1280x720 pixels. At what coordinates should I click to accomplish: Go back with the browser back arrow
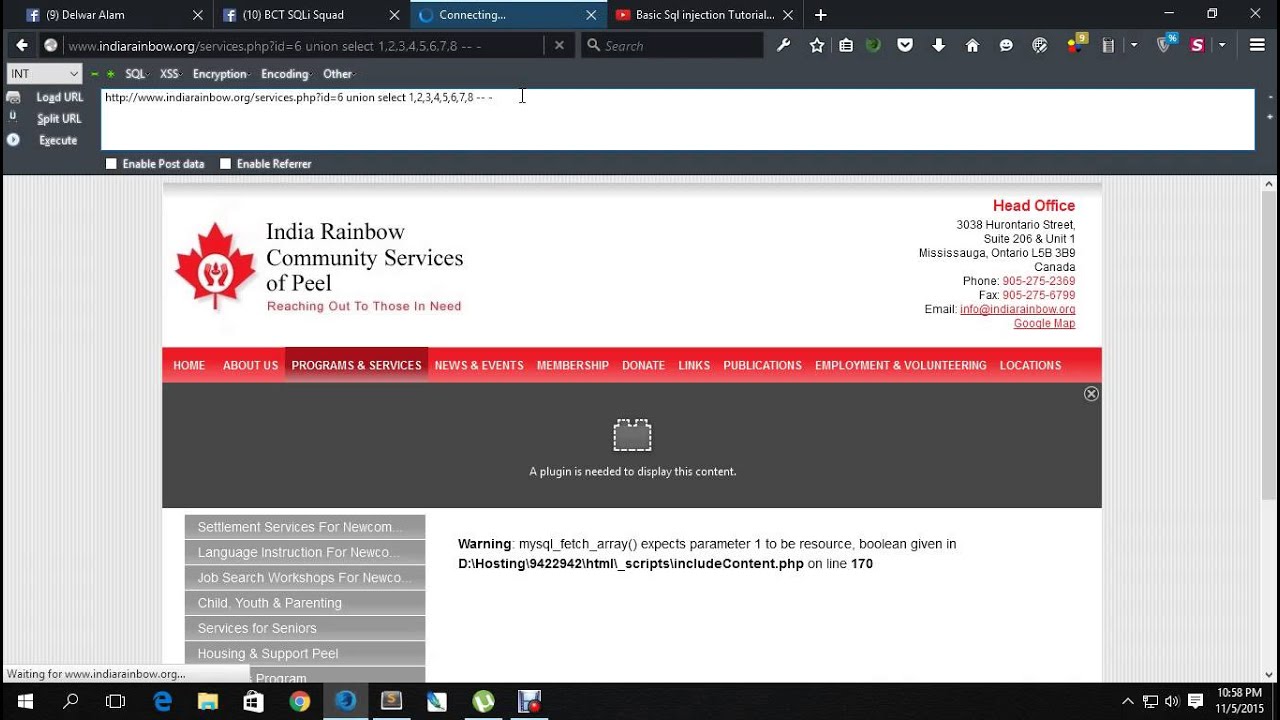(x=21, y=45)
